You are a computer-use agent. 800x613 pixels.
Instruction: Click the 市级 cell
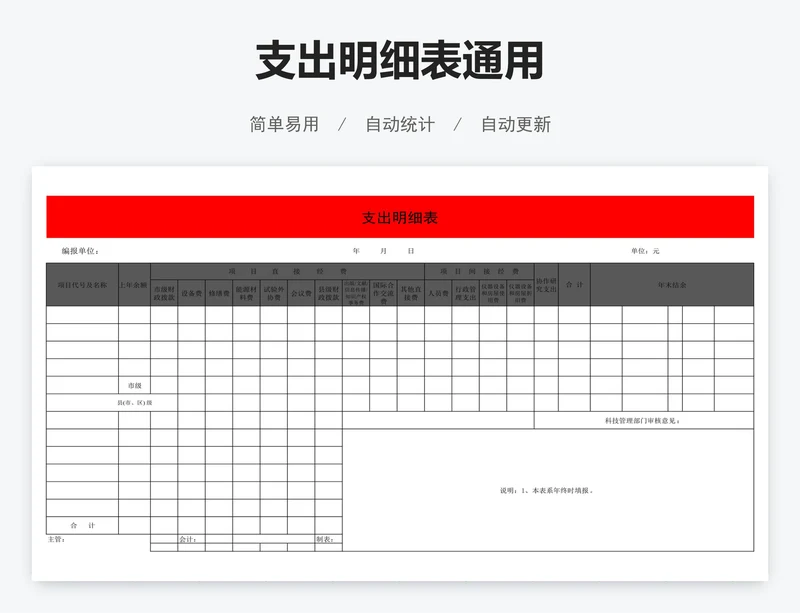click(x=134, y=385)
